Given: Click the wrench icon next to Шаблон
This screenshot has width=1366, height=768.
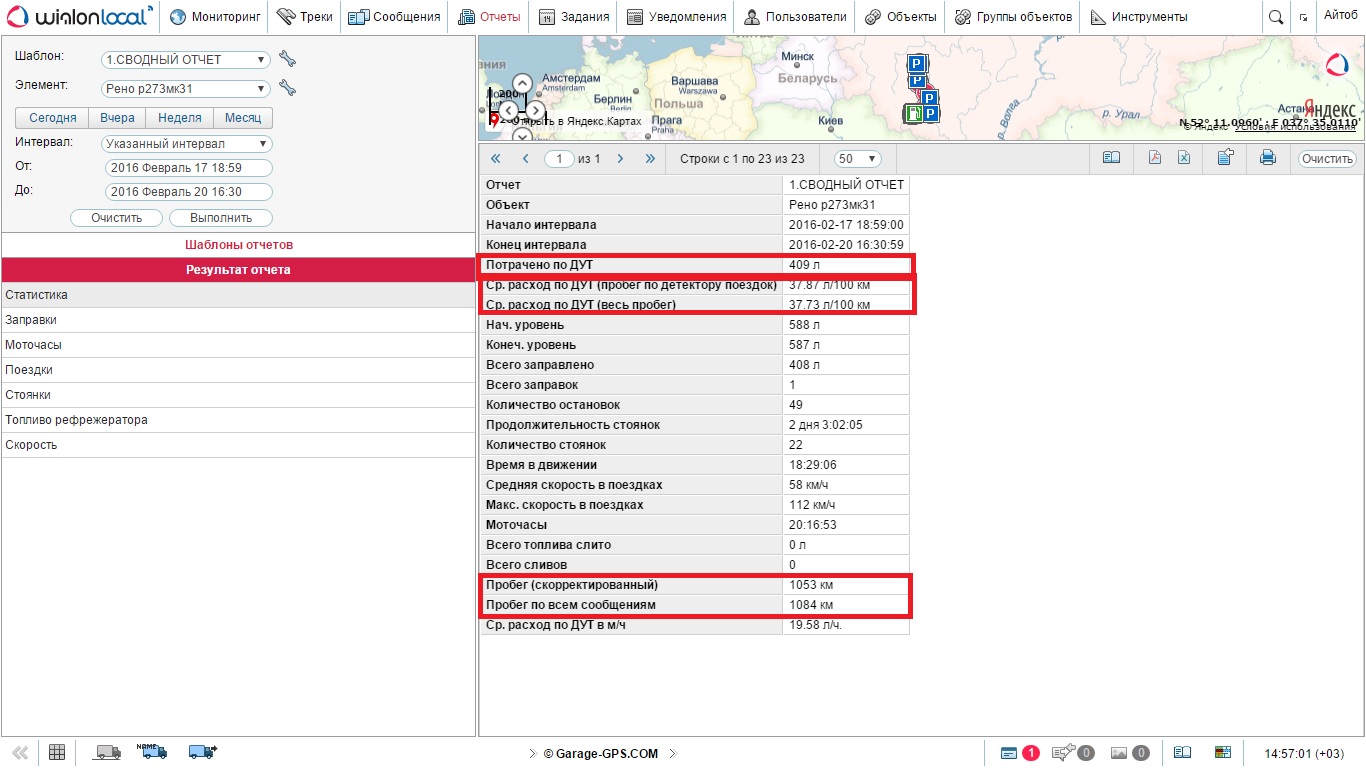Looking at the screenshot, I should (287, 59).
